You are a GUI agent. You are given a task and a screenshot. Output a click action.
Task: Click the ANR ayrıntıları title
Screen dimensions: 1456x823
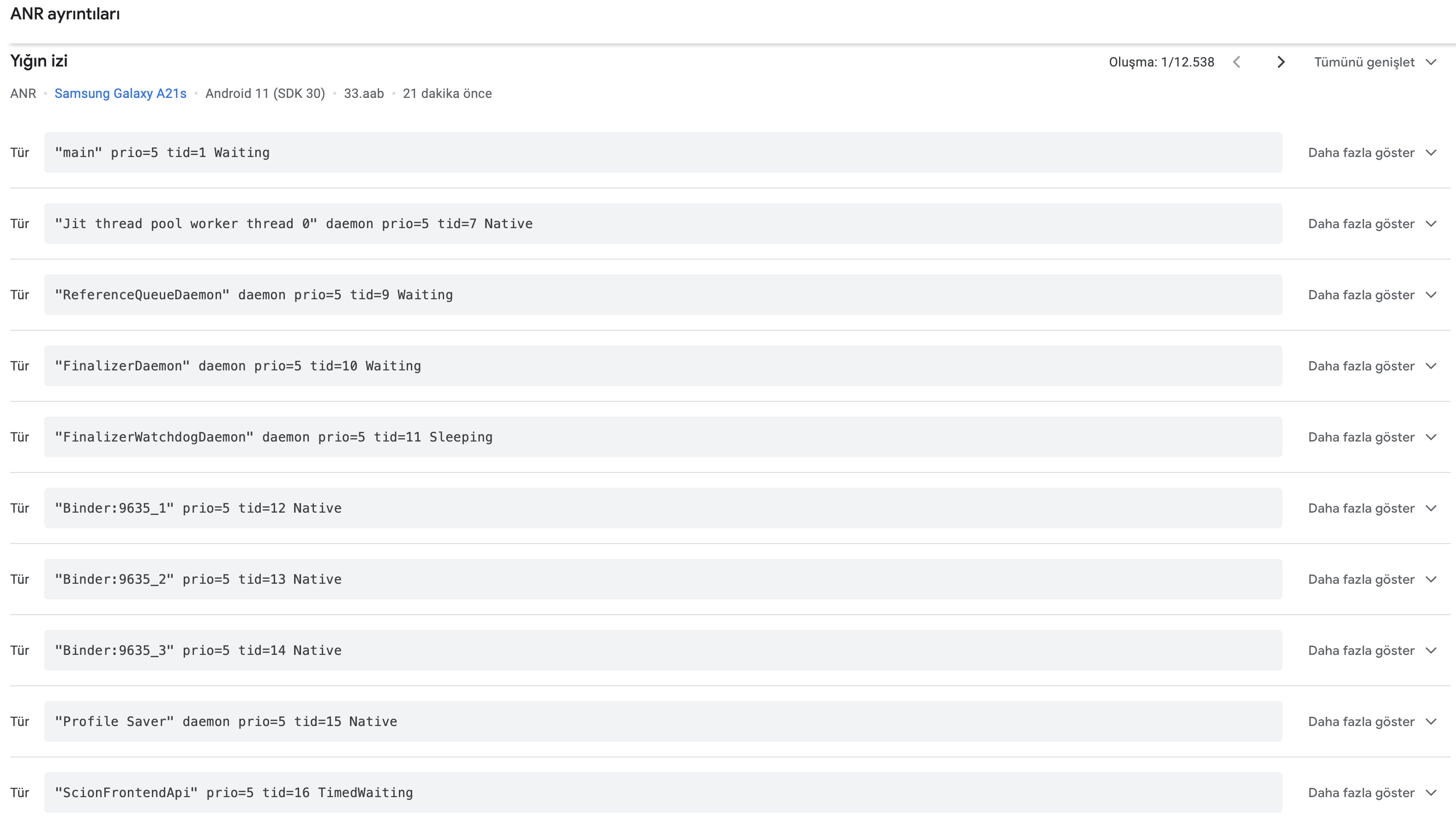pos(65,13)
